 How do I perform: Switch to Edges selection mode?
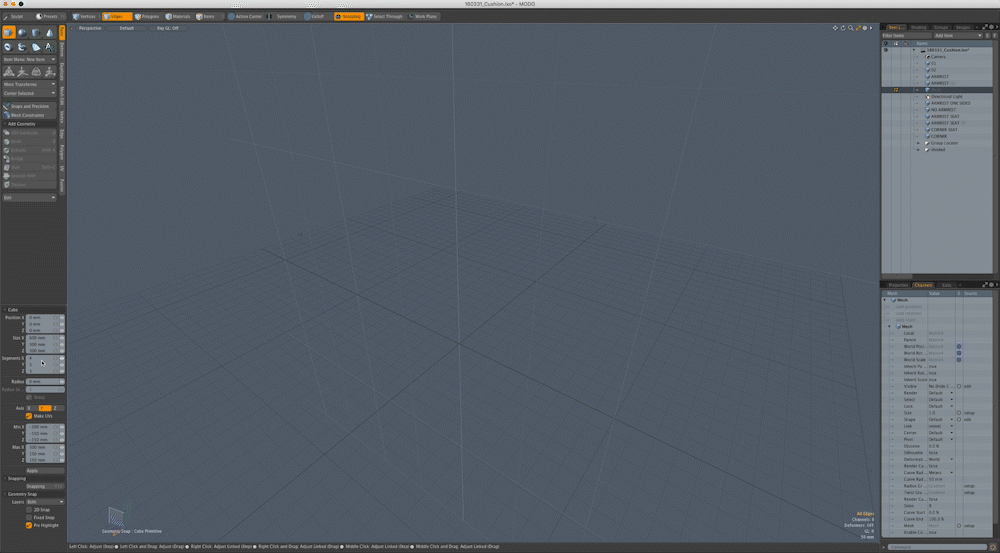pos(117,17)
